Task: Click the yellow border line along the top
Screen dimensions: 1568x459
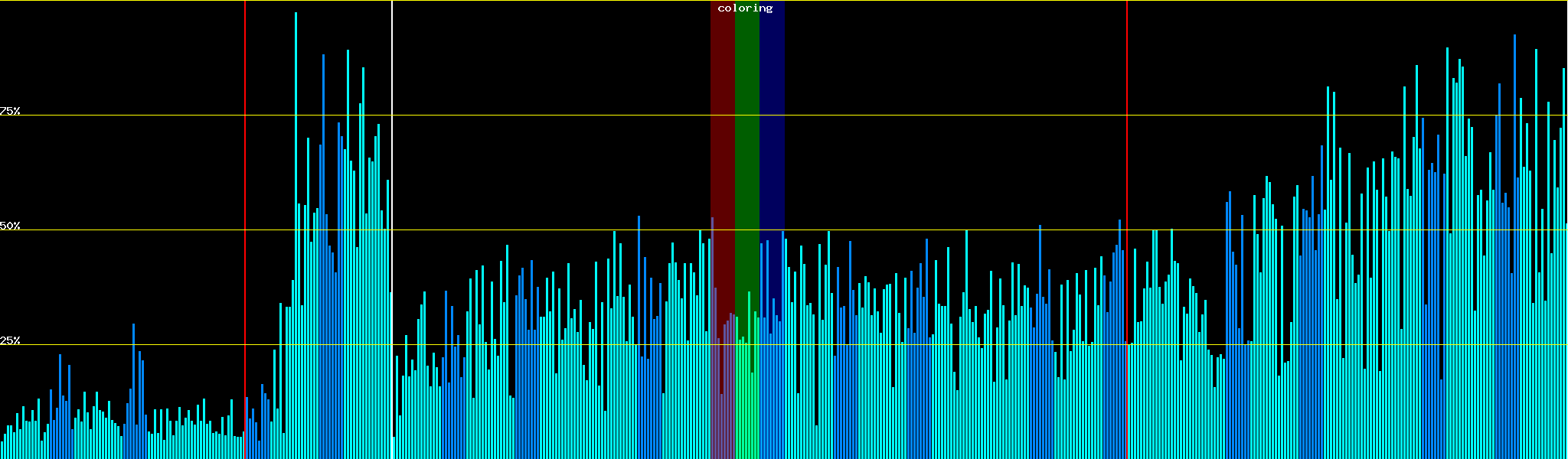Action: pos(536,1)
